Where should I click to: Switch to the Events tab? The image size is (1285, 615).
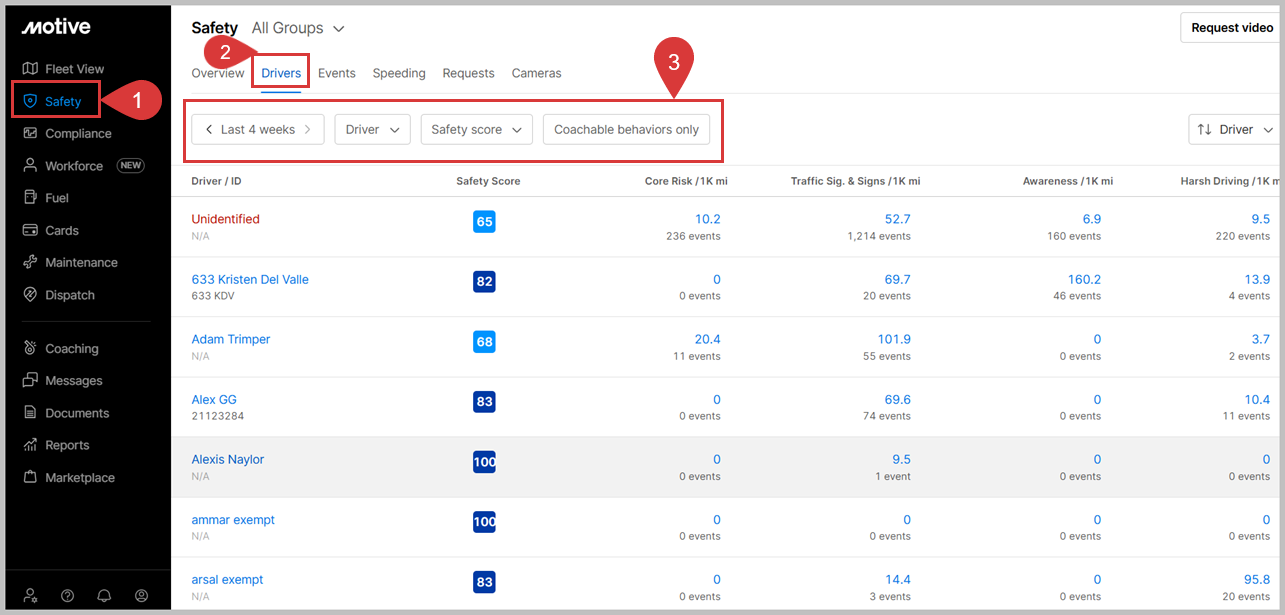[337, 73]
